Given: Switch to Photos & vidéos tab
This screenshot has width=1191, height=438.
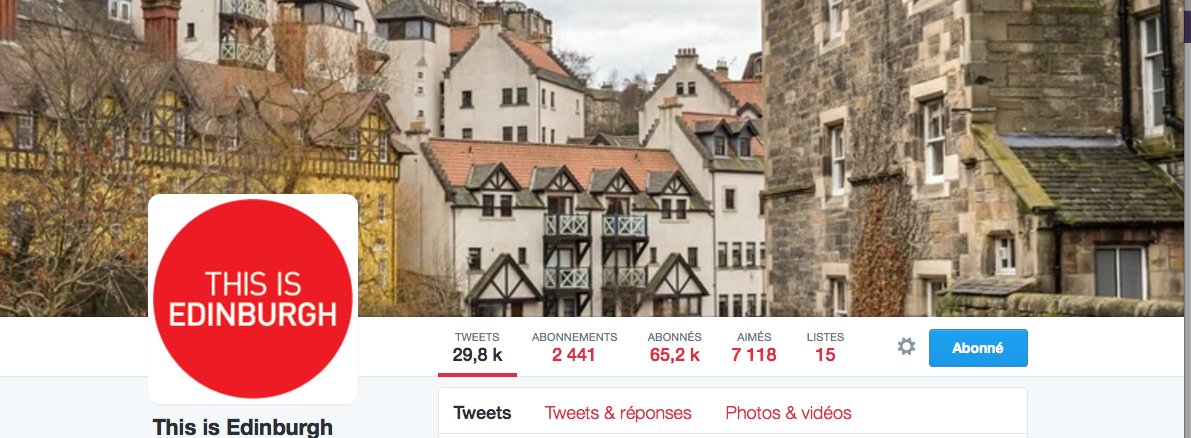Looking at the screenshot, I should pos(788,413).
